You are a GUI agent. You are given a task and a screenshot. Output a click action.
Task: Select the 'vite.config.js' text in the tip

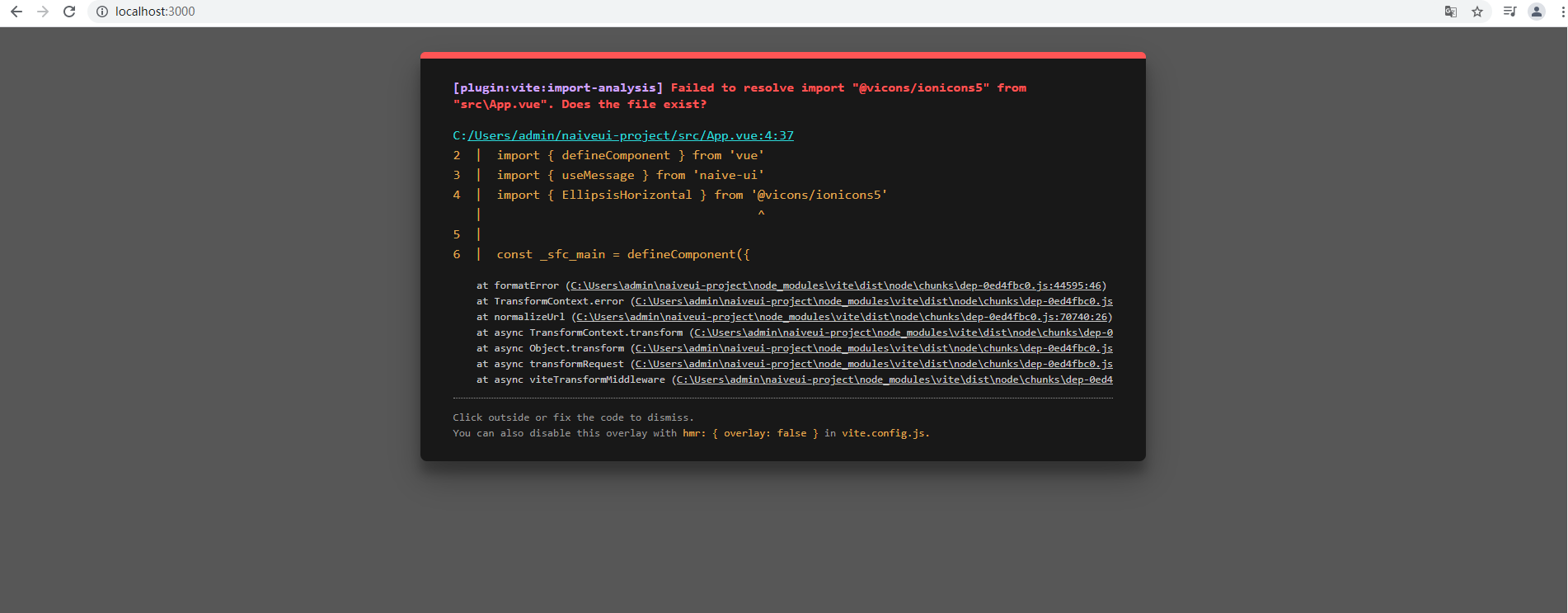(882, 433)
